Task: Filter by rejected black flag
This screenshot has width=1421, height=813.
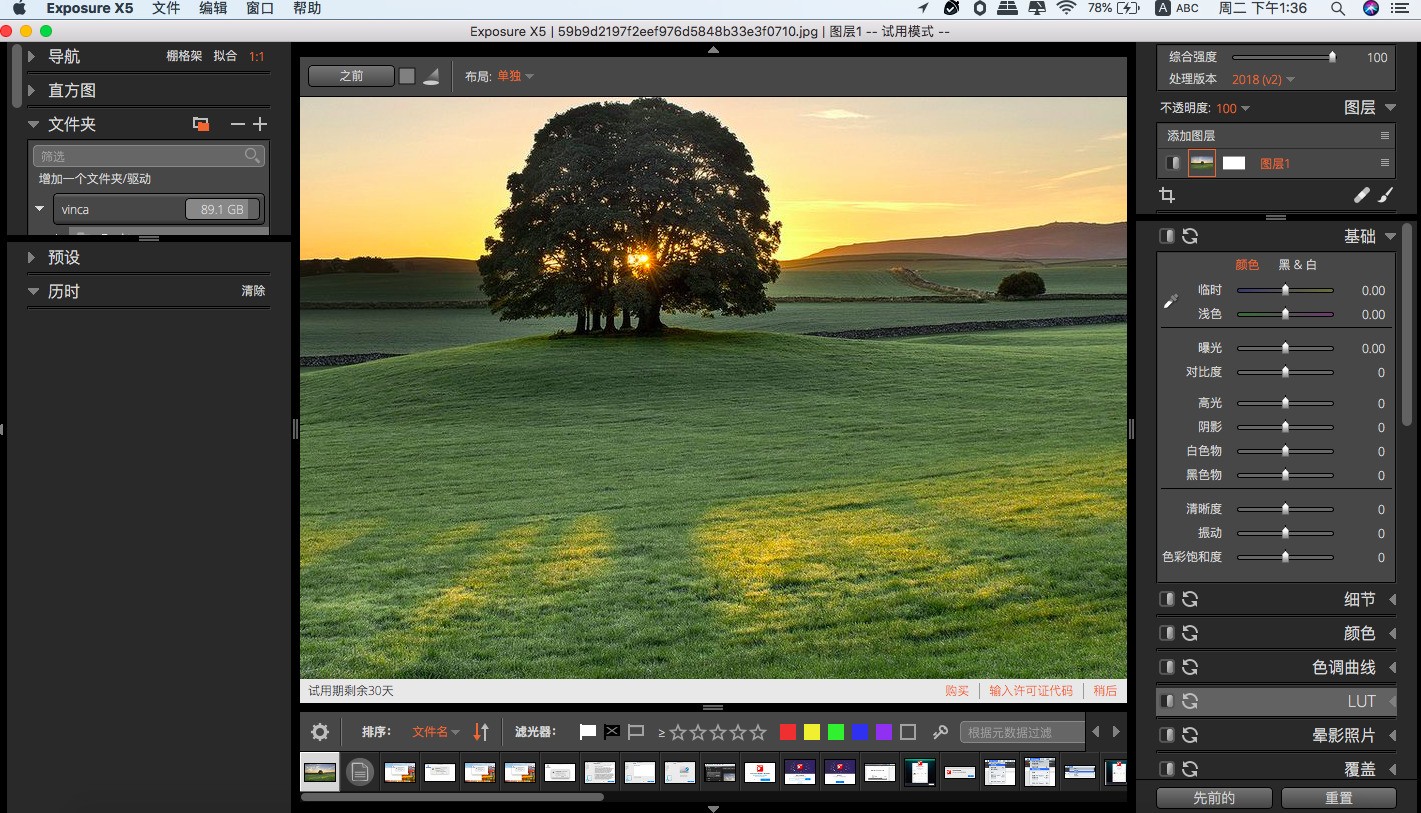Action: pyautogui.click(x=612, y=732)
